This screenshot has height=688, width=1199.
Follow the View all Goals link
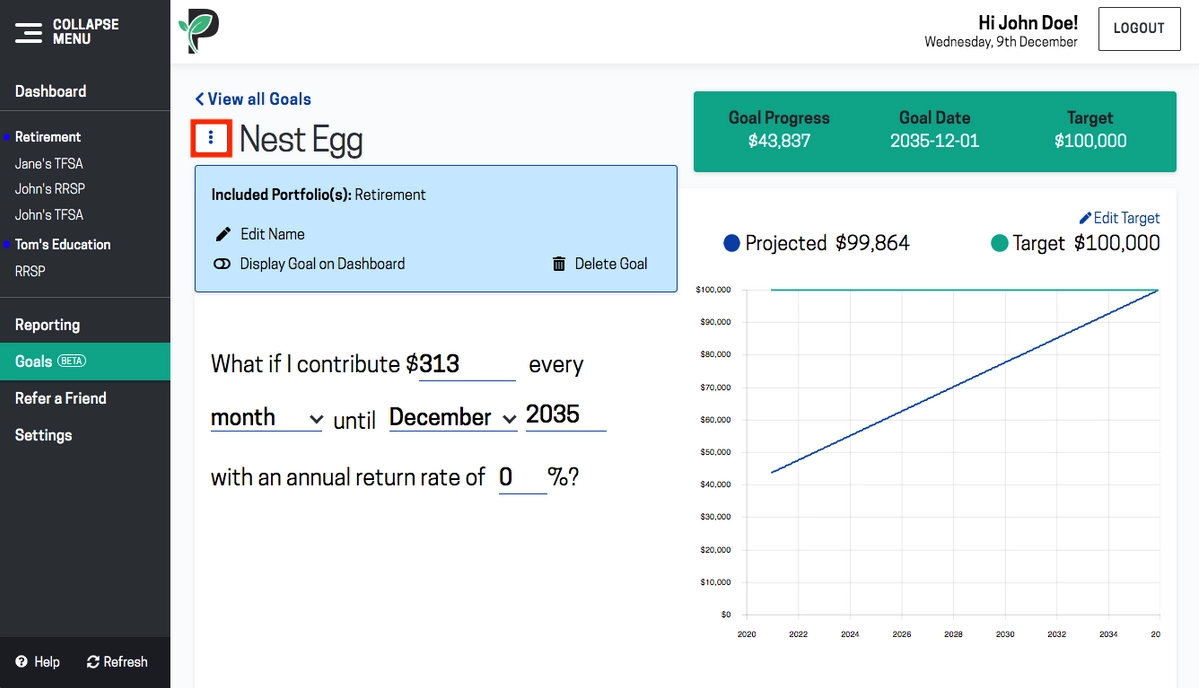[259, 99]
